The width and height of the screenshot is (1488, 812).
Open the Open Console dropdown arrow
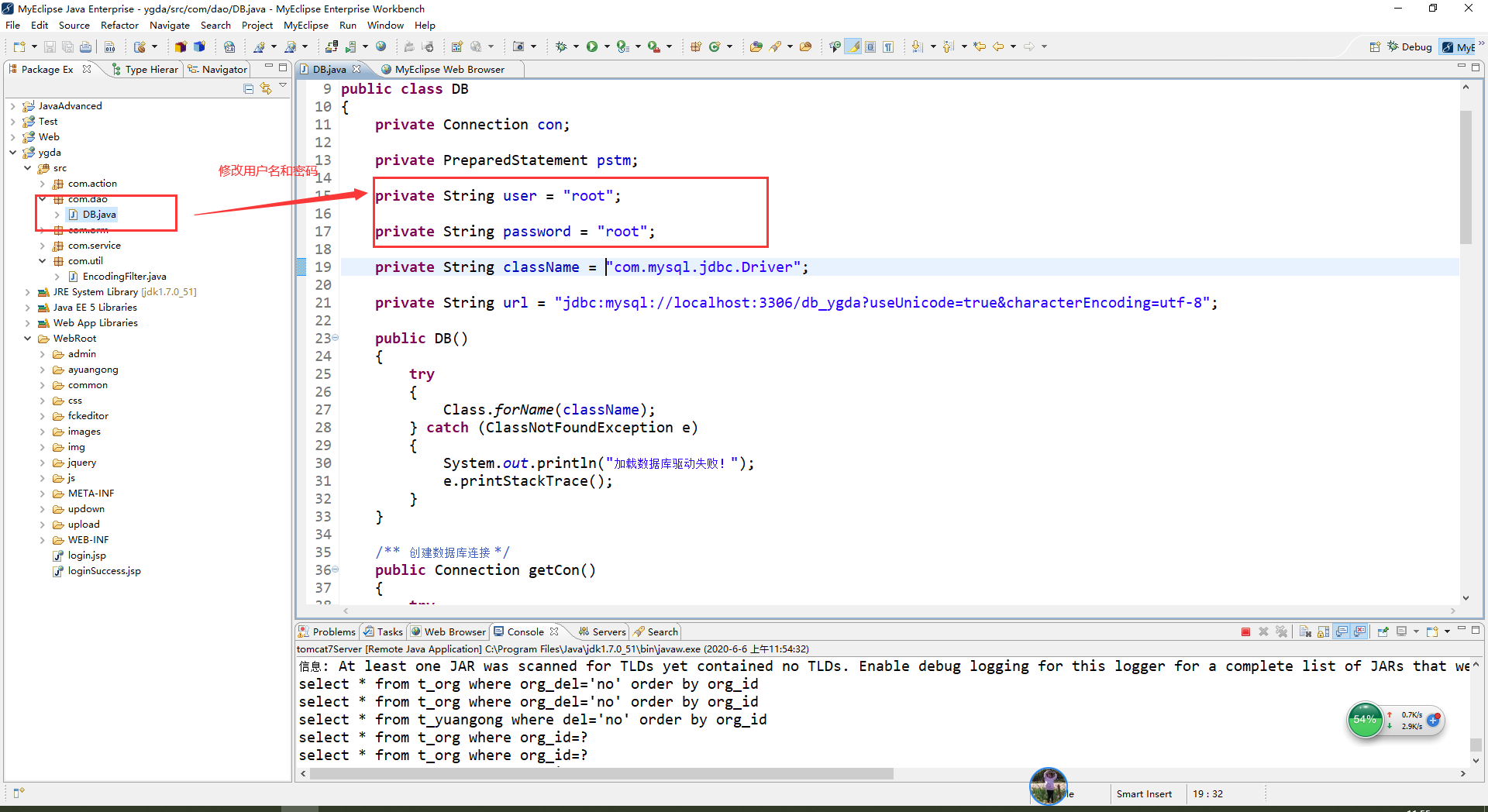point(1447,631)
